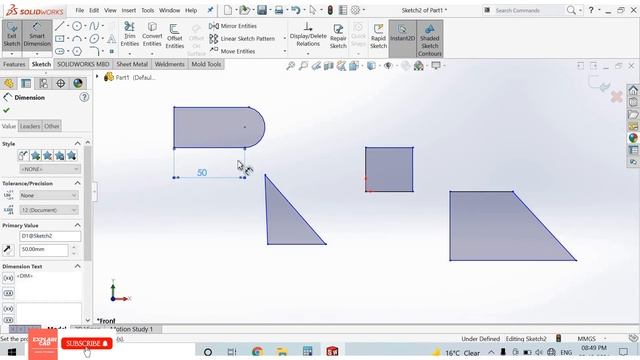Open the File menu

pos(80,10)
